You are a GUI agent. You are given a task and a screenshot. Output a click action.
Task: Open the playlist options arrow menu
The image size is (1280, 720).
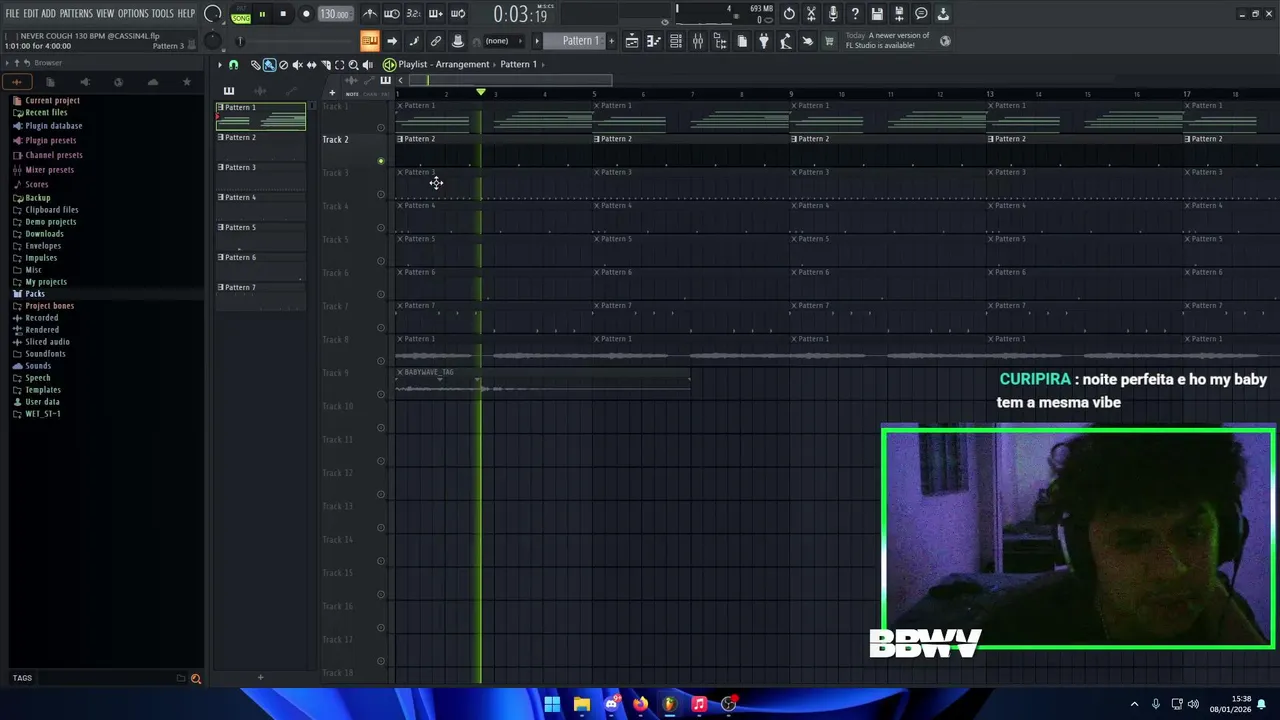point(220,65)
